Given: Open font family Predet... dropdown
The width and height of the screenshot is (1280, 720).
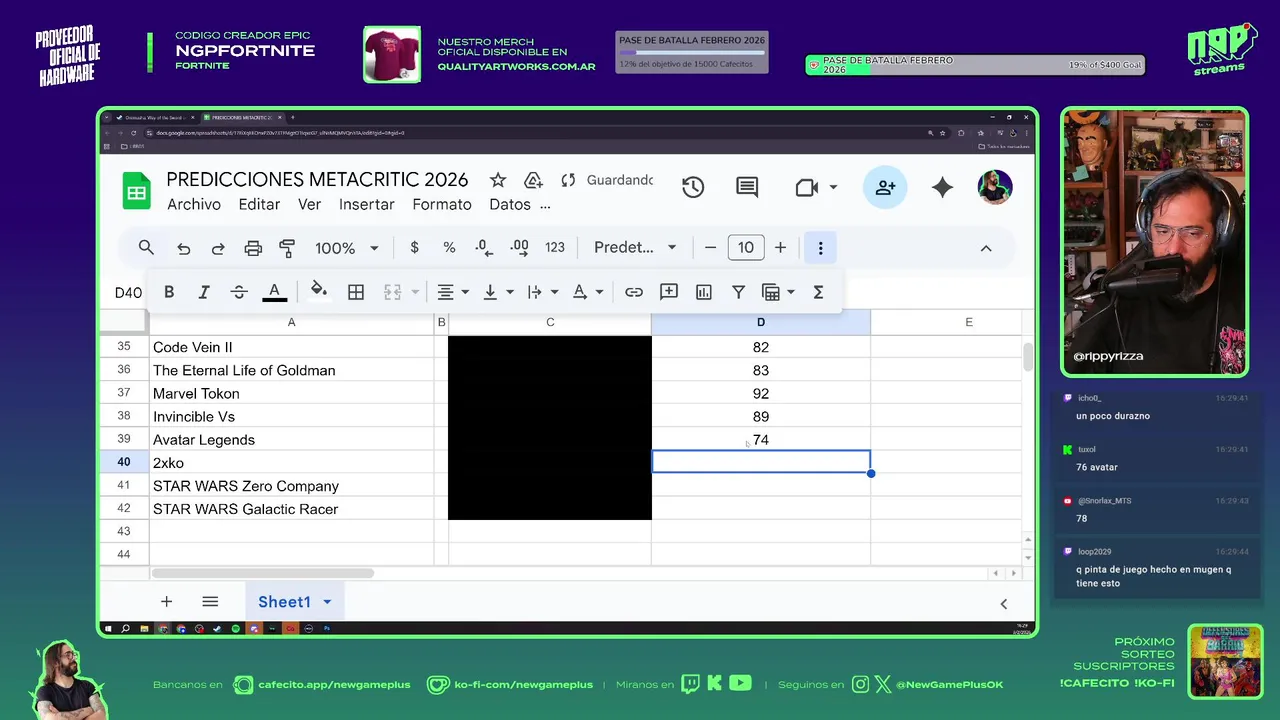Looking at the screenshot, I should (x=636, y=248).
